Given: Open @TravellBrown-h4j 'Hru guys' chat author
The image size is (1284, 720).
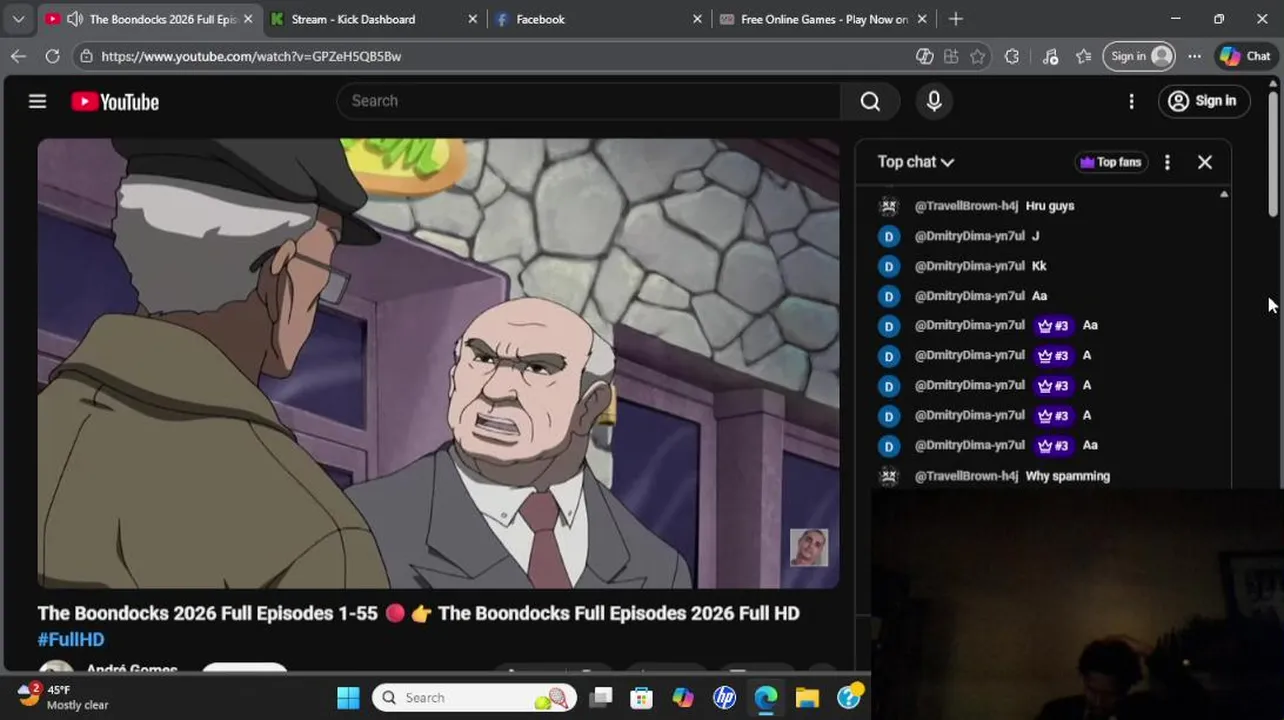Looking at the screenshot, I should click(x=966, y=206).
